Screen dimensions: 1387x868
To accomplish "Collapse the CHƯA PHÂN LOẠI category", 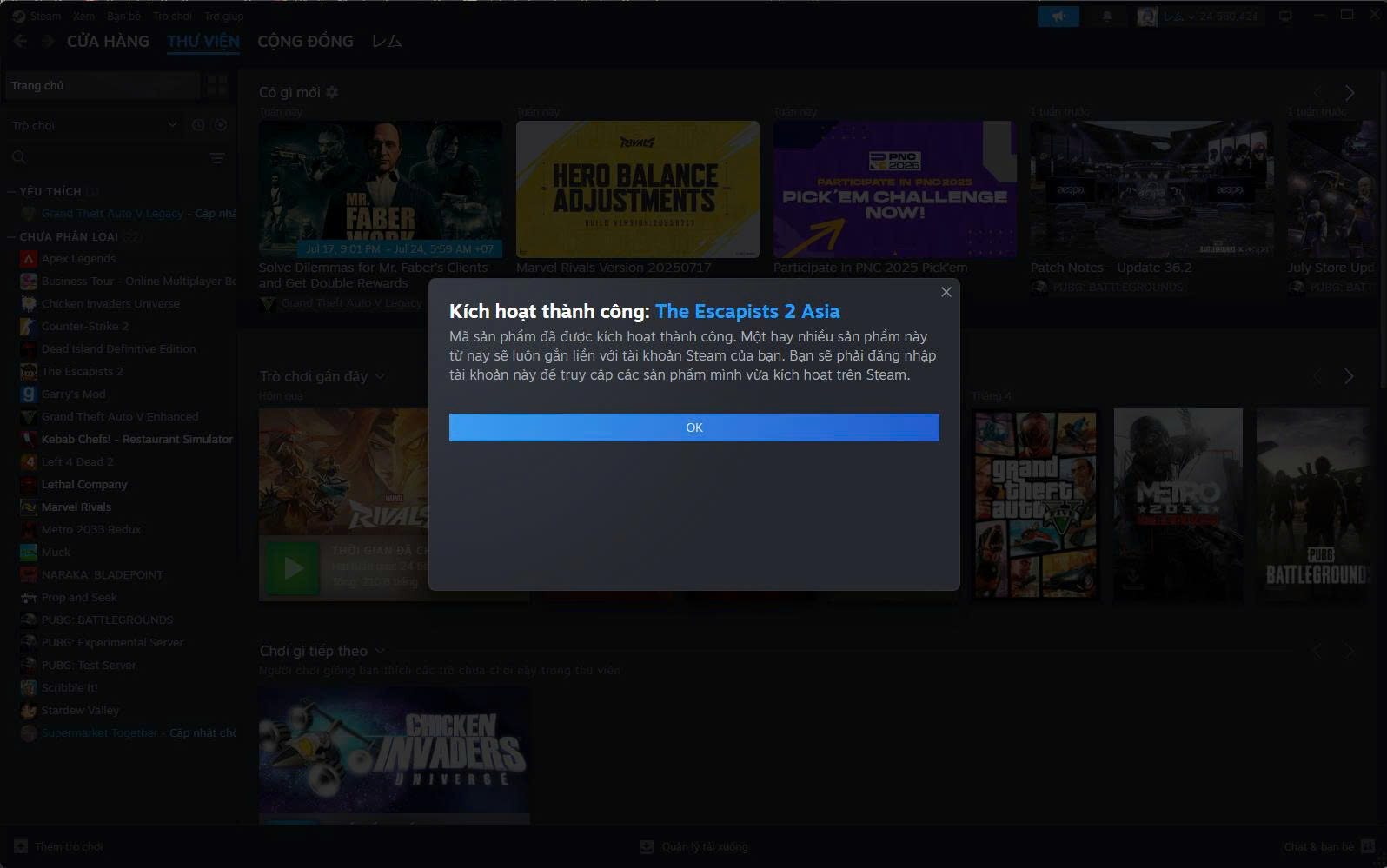I will [12, 236].
